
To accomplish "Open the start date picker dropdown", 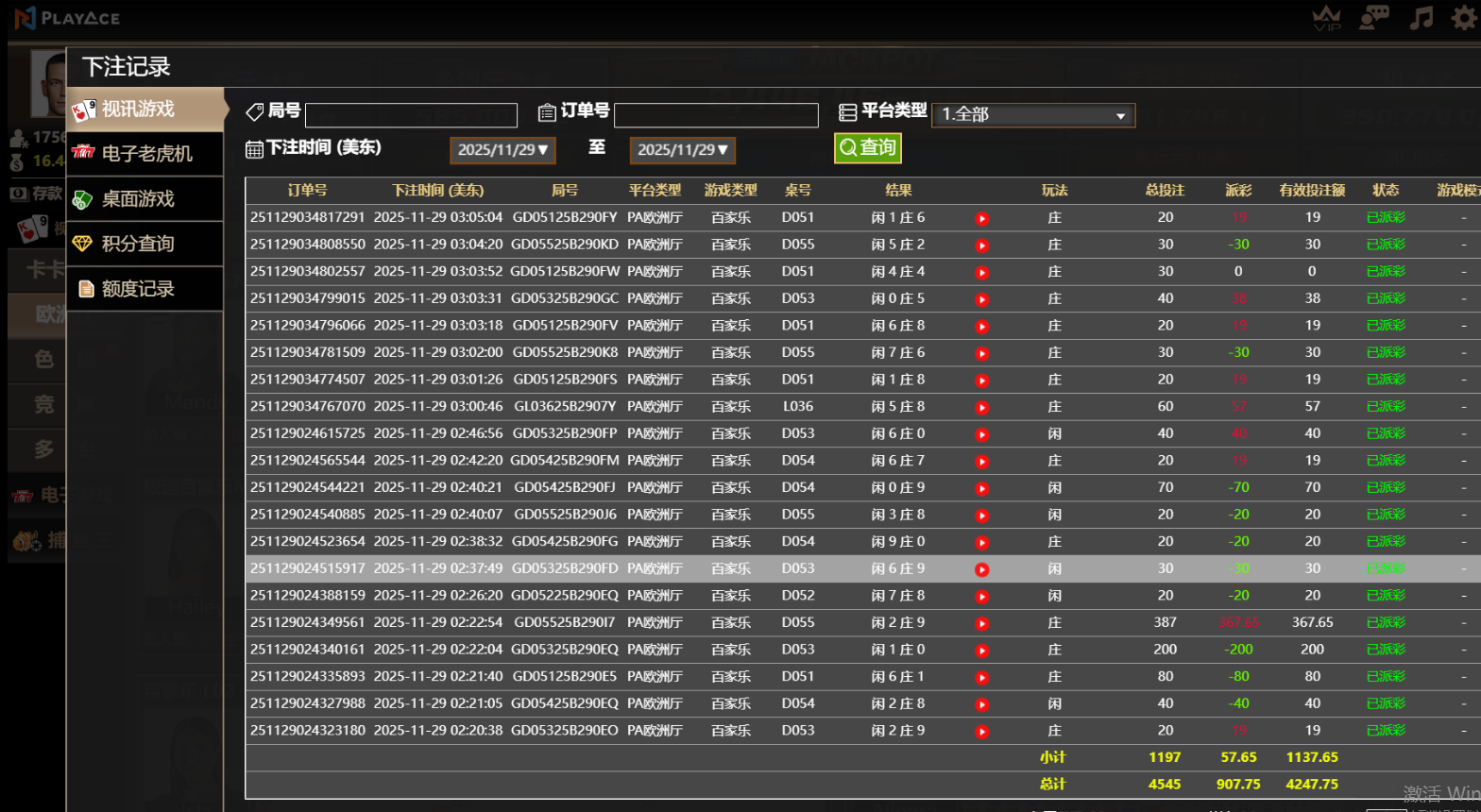I will click(502, 150).
